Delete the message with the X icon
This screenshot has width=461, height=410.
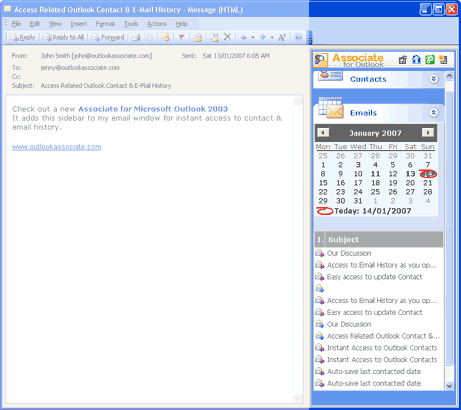pos(227,37)
